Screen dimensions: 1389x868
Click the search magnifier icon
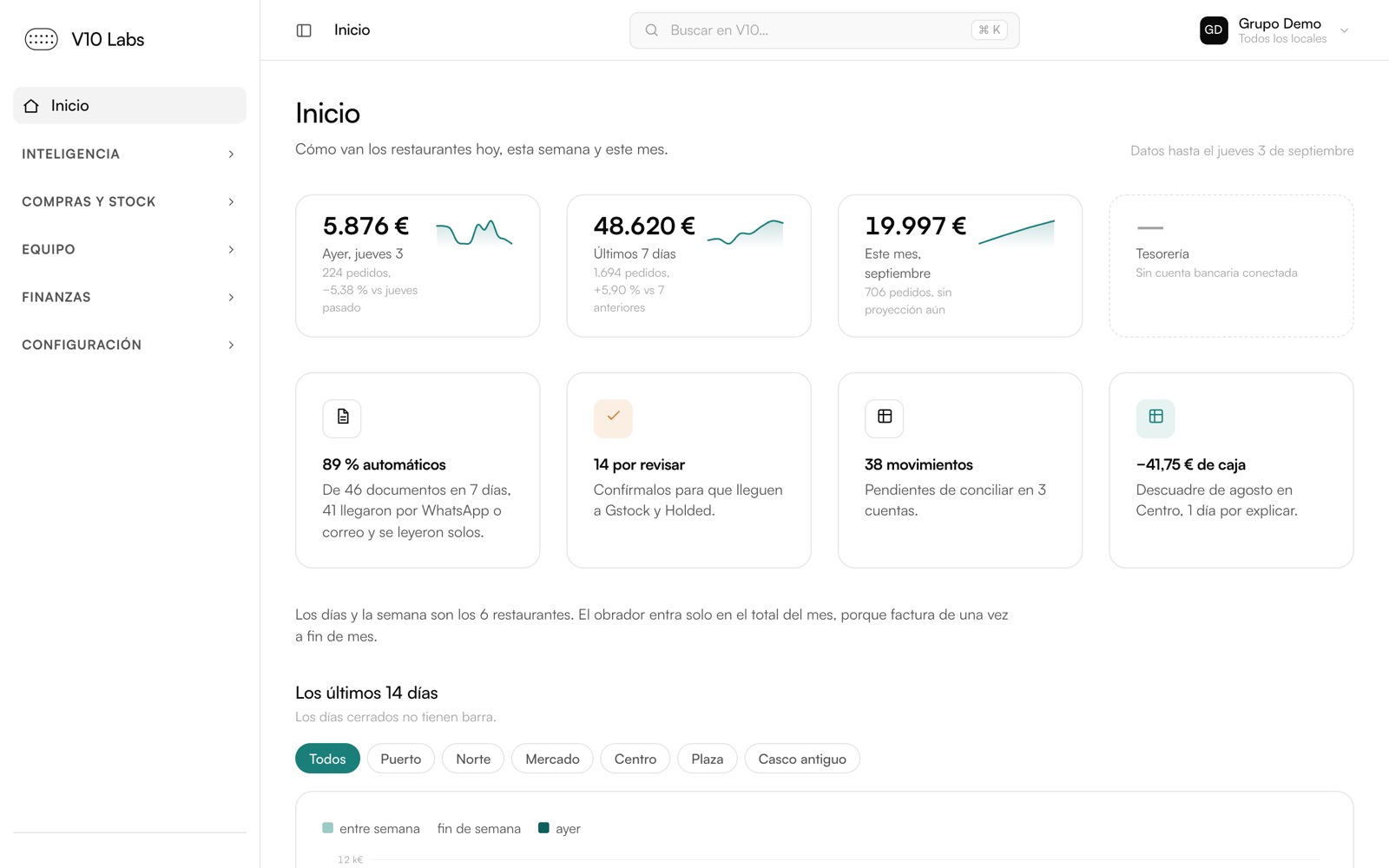651,30
